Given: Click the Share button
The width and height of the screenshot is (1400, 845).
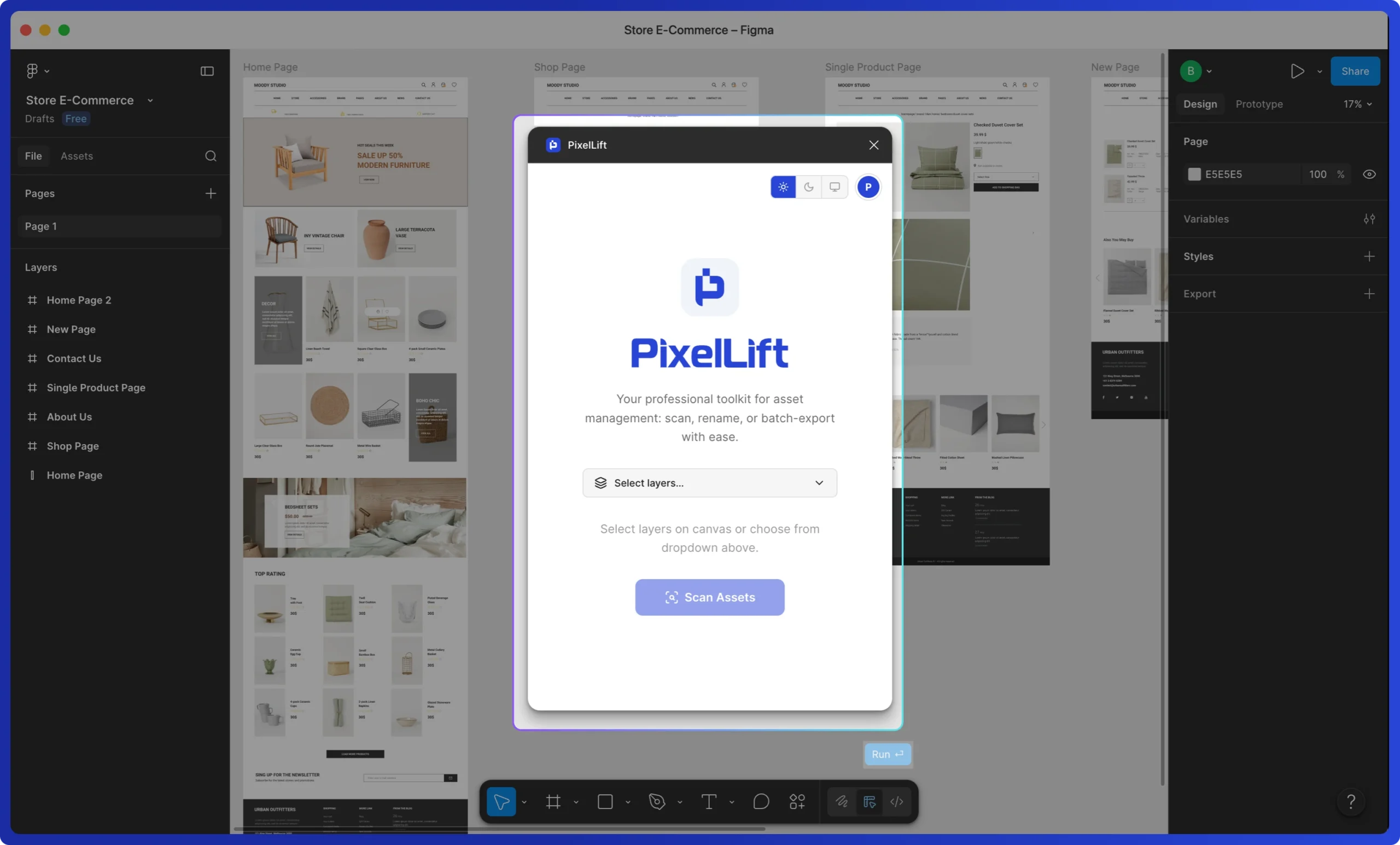Looking at the screenshot, I should tap(1355, 71).
